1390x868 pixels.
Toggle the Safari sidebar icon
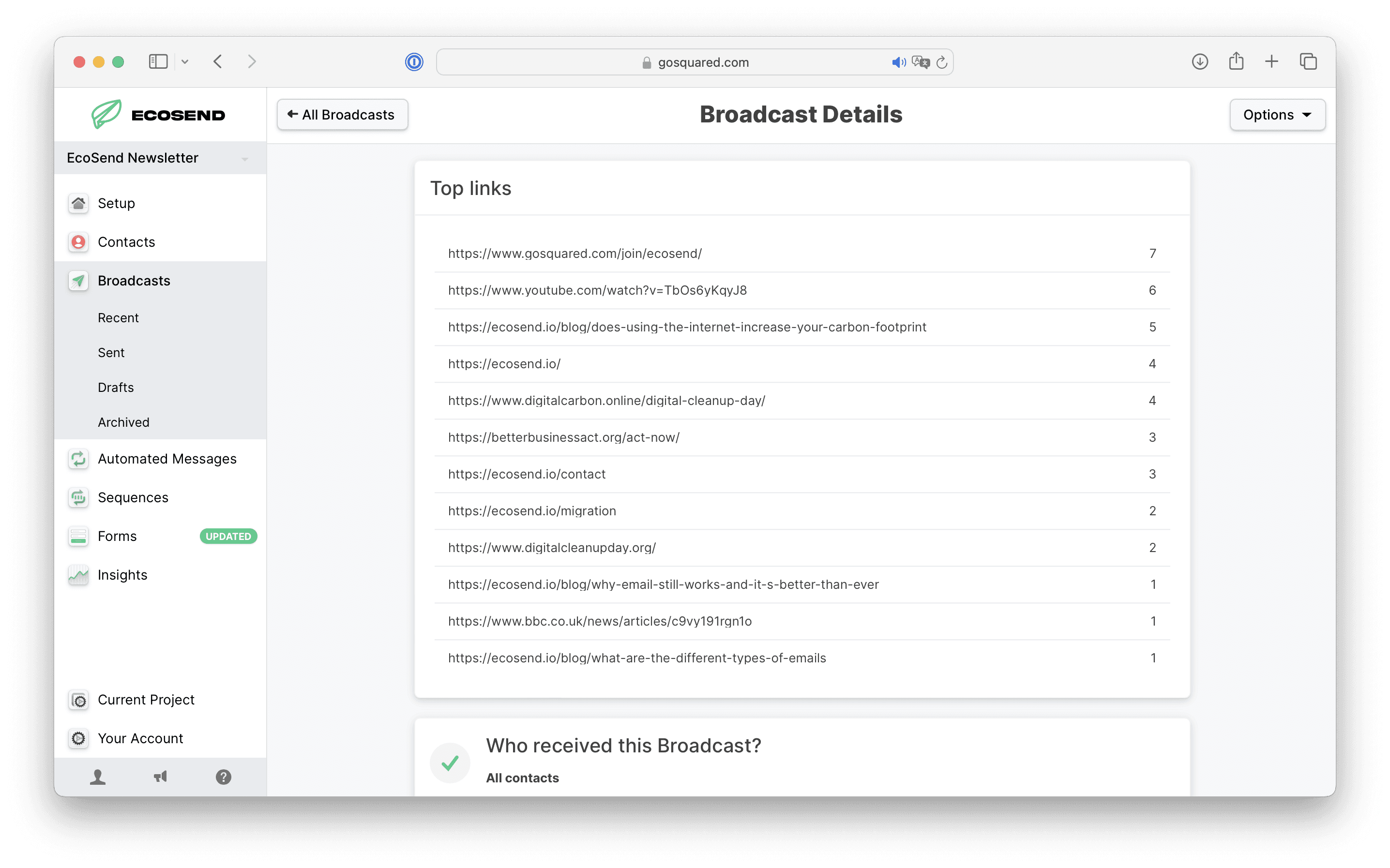click(x=158, y=61)
